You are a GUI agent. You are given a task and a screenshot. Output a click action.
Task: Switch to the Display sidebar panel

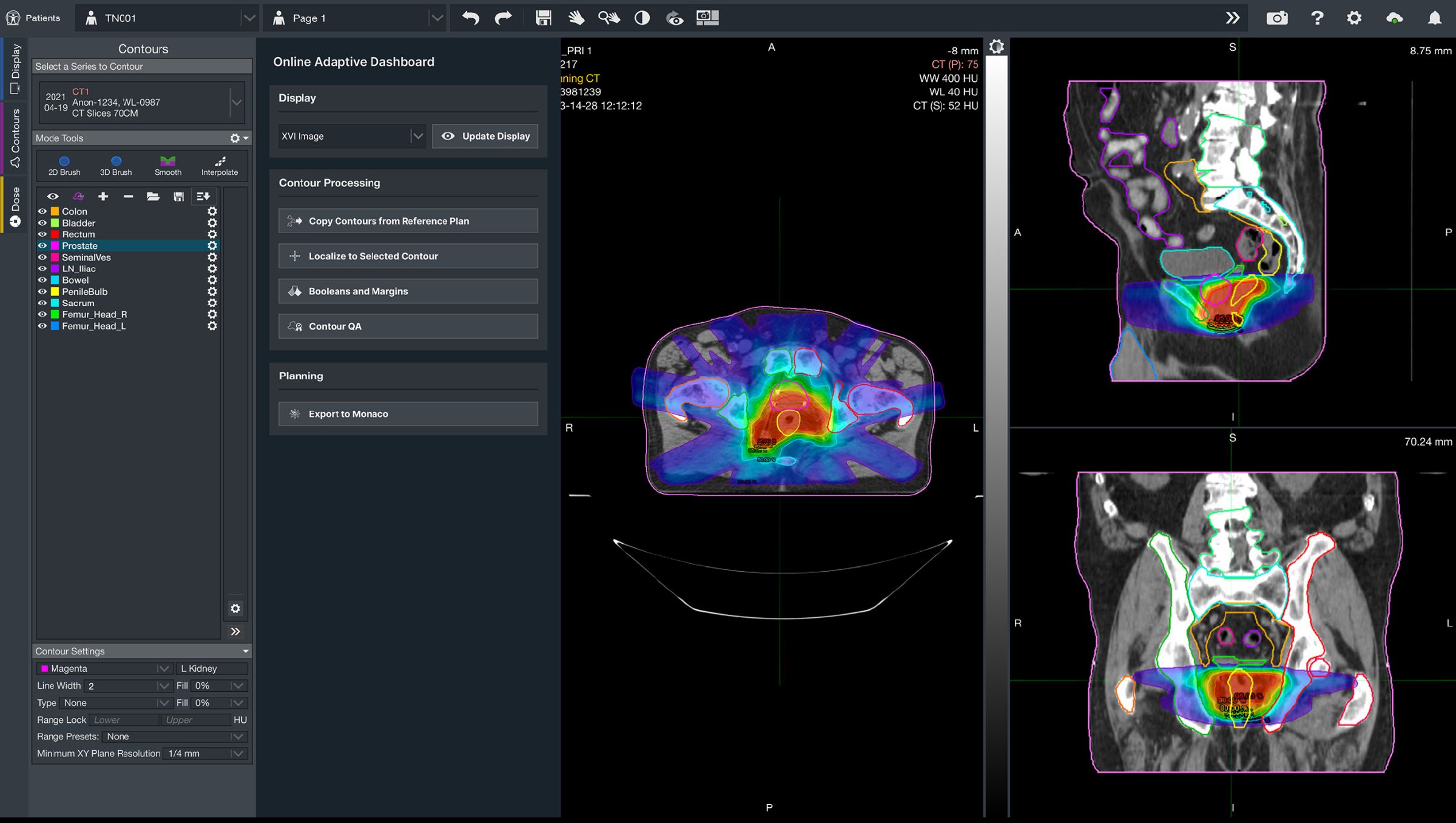(x=15, y=67)
